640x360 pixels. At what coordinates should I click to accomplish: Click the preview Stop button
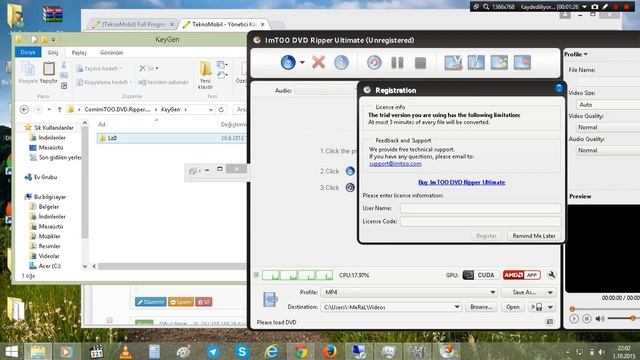pos(587,318)
